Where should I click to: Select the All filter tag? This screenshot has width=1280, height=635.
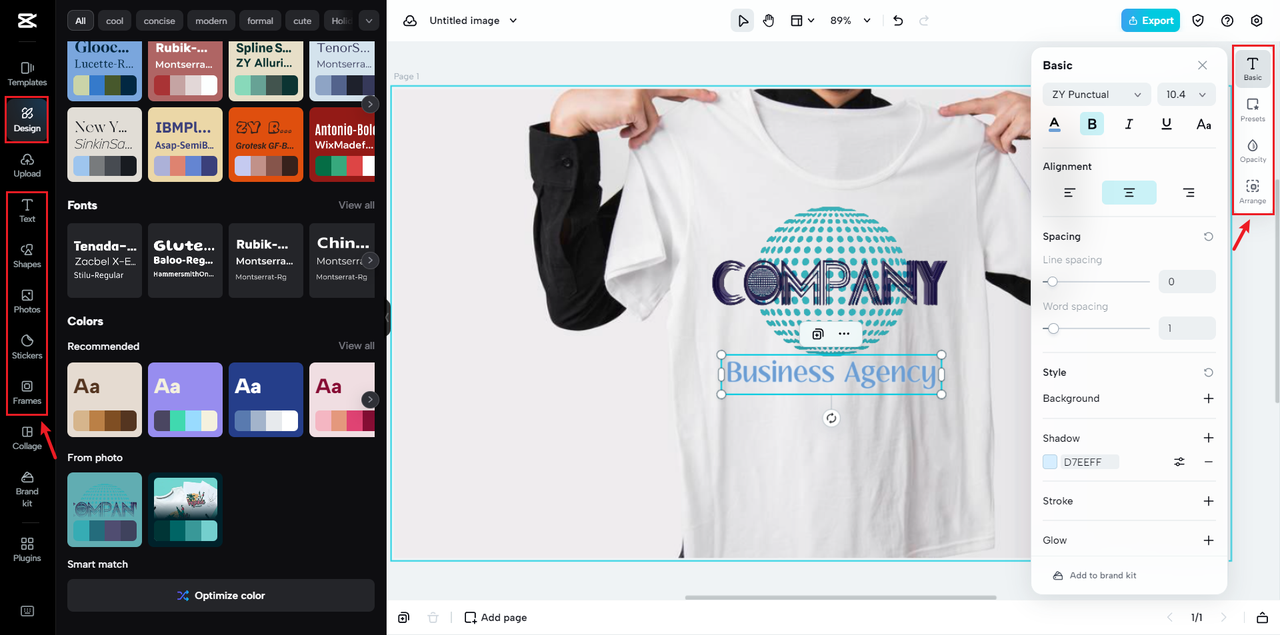pos(80,20)
